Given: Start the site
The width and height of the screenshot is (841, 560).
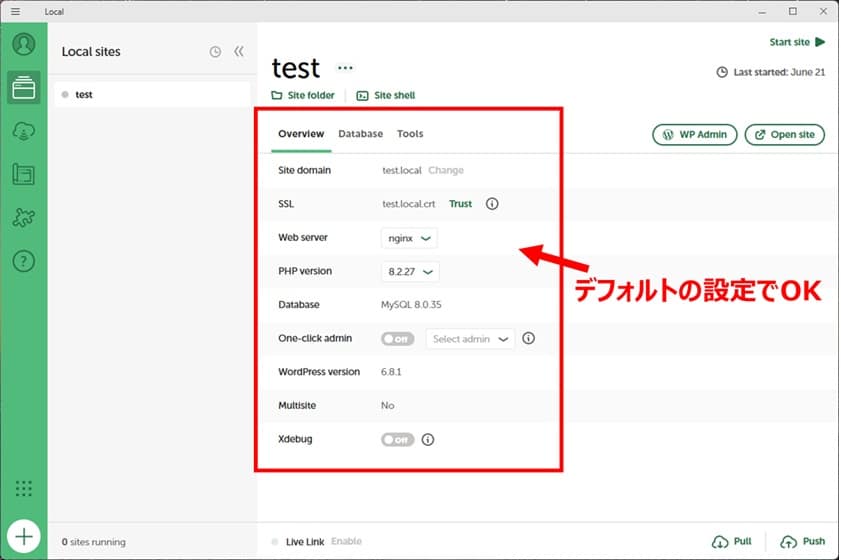Looking at the screenshot, I should (797, 42).
